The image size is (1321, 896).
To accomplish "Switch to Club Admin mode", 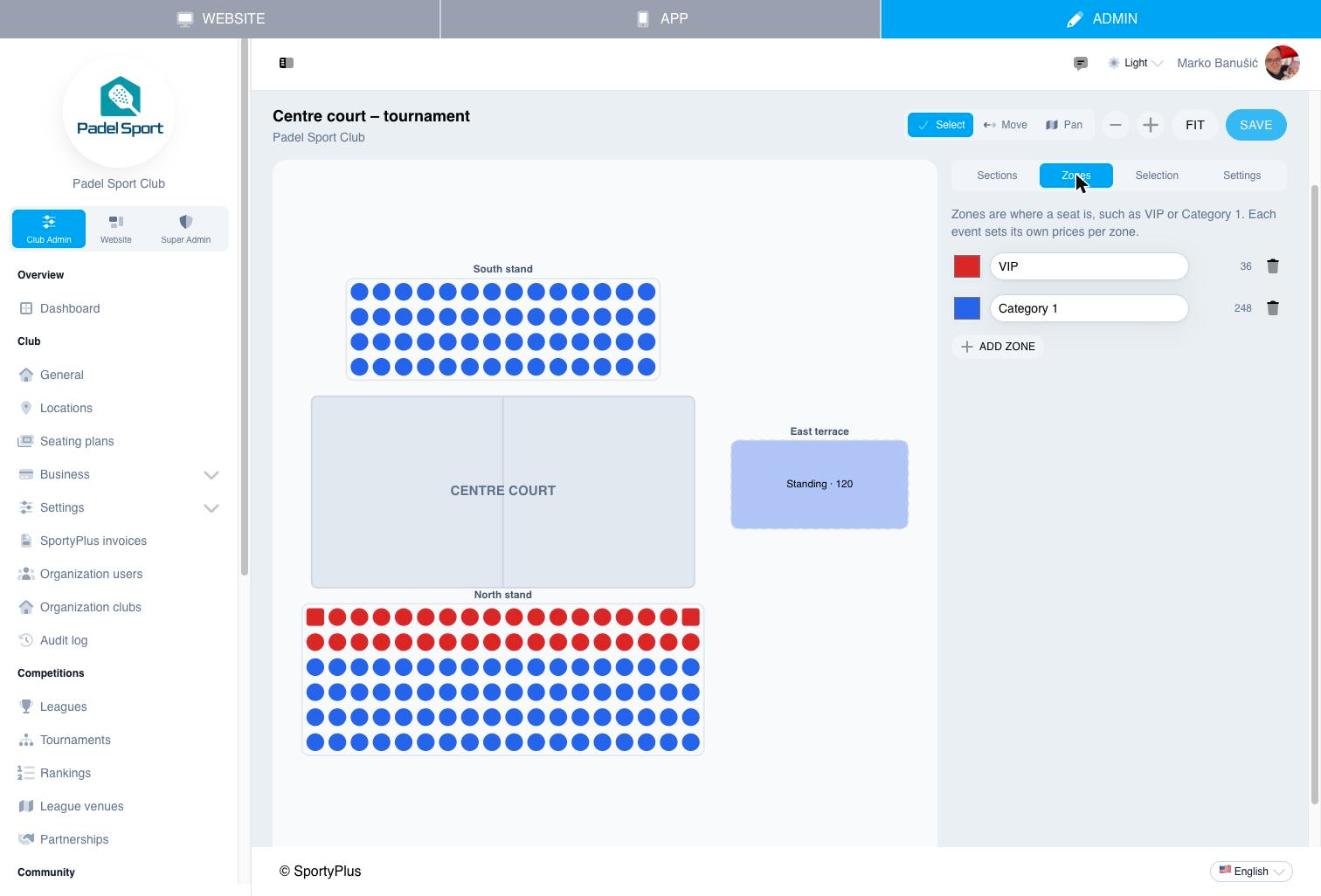I will (x=49, y=229).
